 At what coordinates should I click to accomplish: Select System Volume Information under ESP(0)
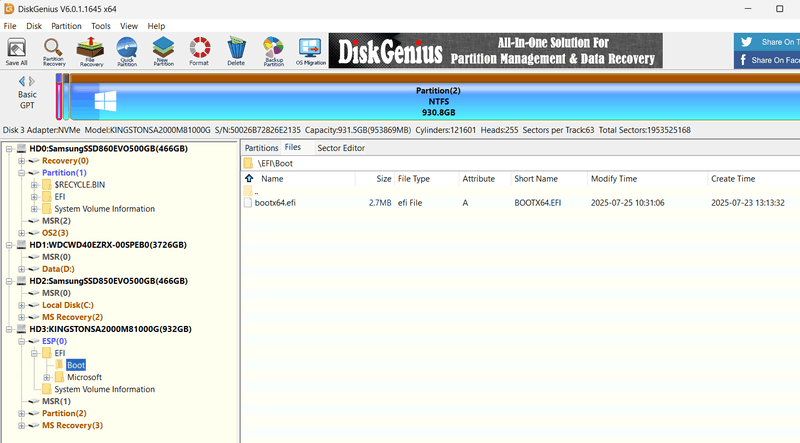point(105,389)
